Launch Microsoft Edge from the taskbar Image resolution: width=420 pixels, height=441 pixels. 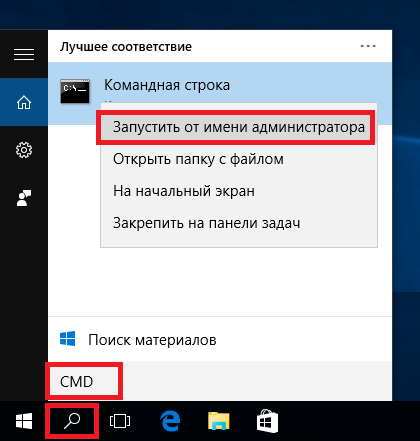pos(170,421)
